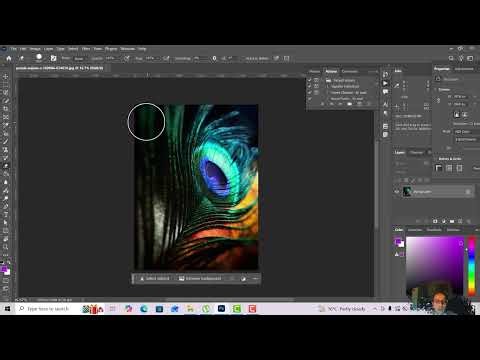
Task: Open the Window menu
Action: coord(127,49)
